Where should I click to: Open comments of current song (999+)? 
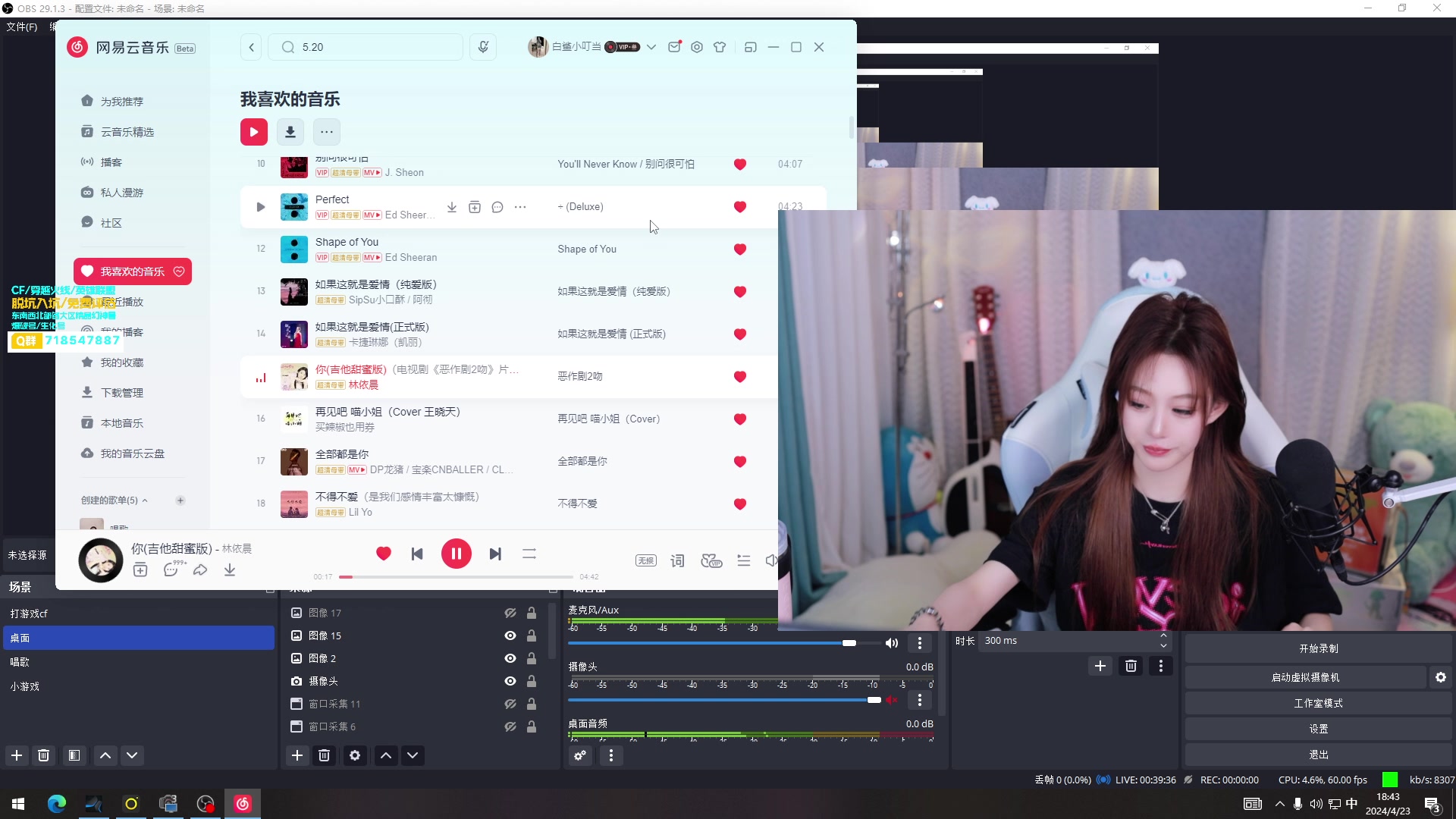click(x=173, y=569)
